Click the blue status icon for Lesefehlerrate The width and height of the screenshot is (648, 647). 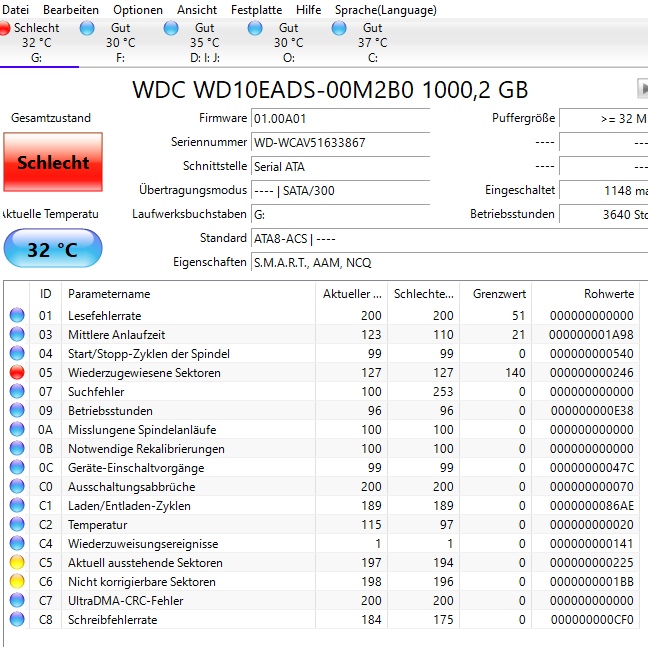[17, 315]
